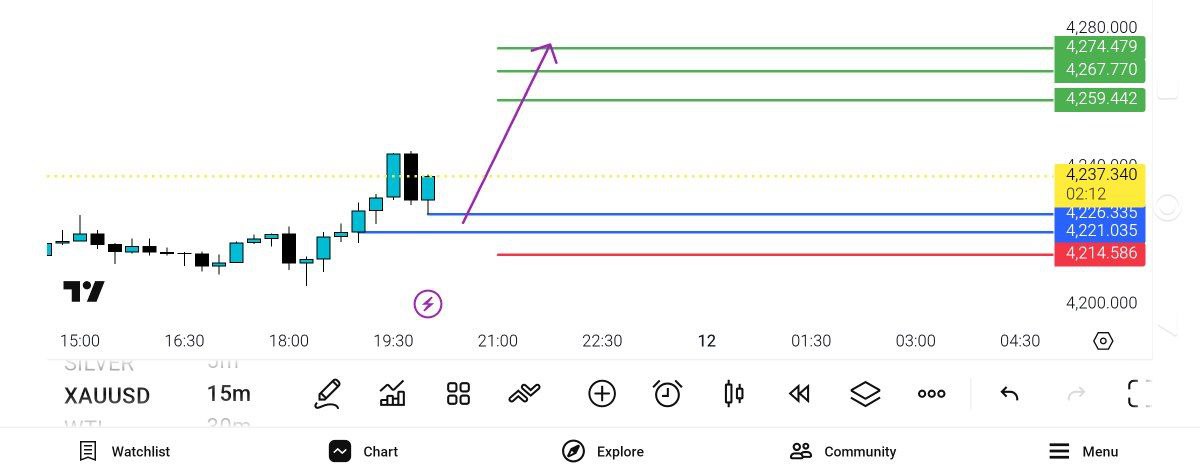Open the Menu button
Image resolution: width=1200 pixels, height=476 pixels.
point(1083,451)
